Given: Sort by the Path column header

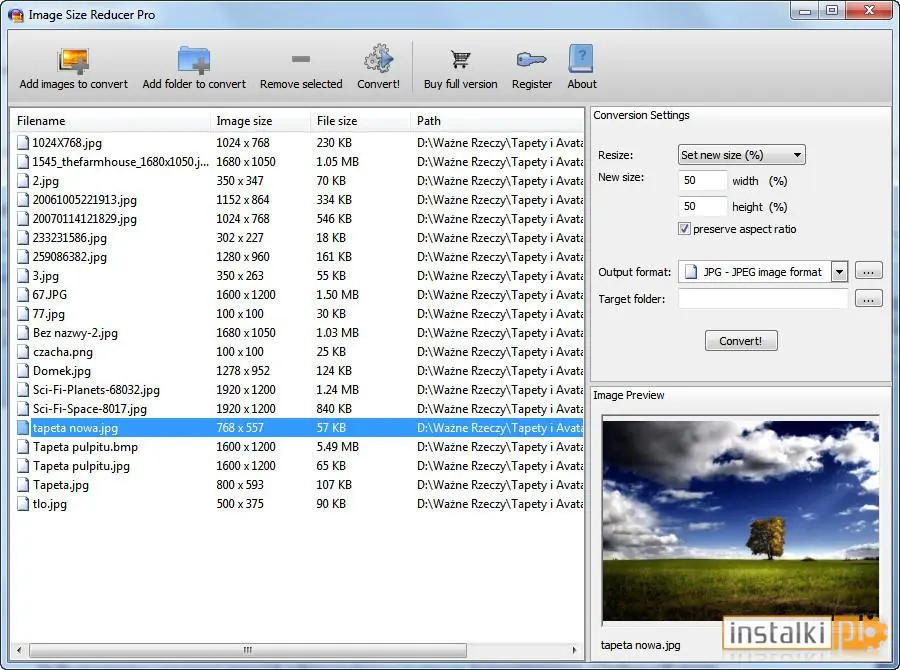Looking at the screenshot, I should (x=497, y=121).
